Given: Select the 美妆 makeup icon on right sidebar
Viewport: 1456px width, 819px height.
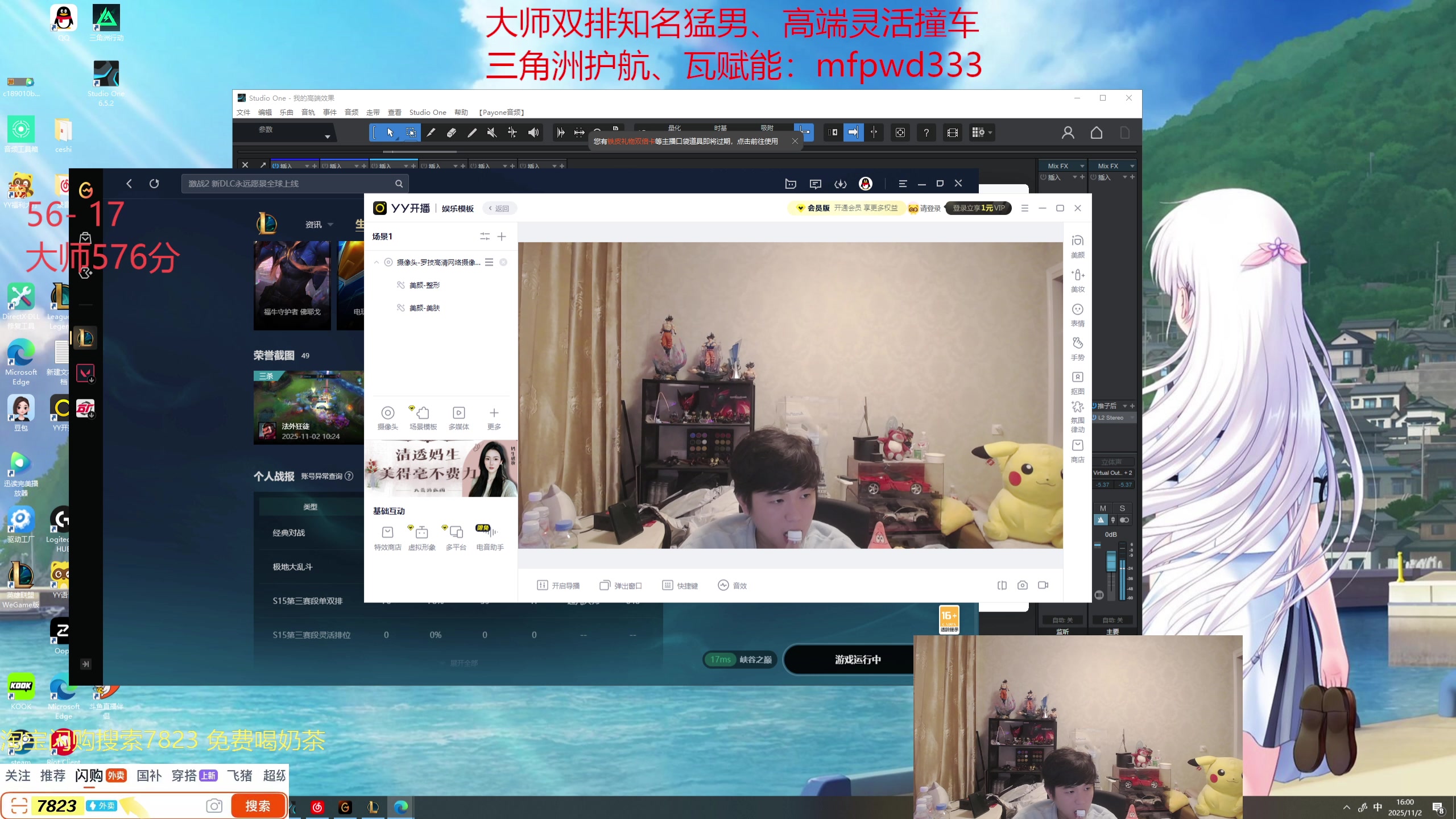Looking at the screenshot, I should pos(1078,280).
